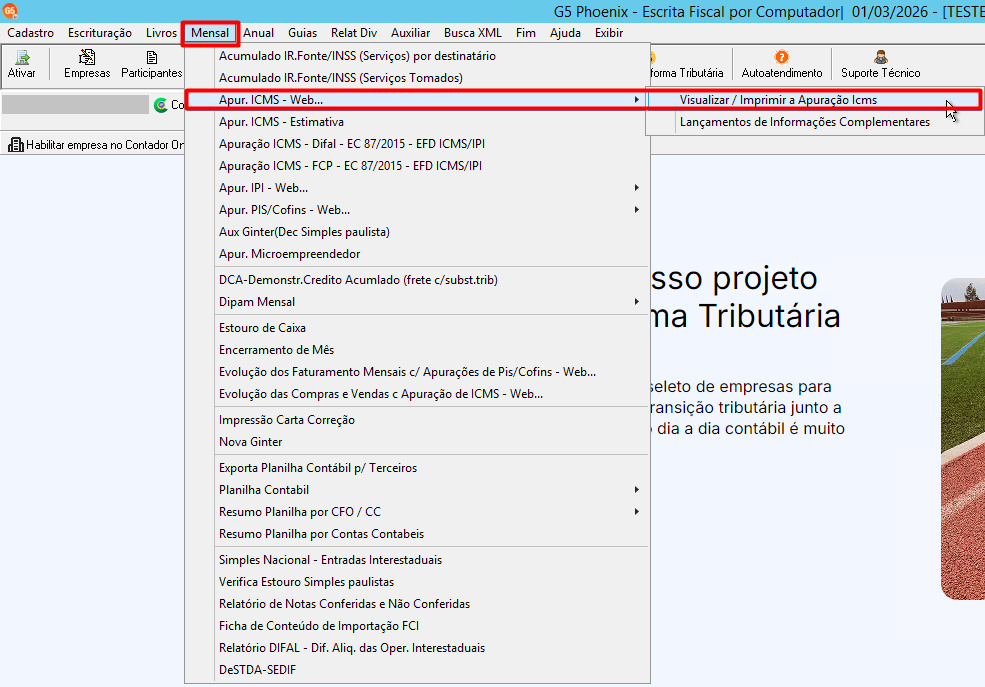Expand Apur. ICMS - Web submenu
The height and width of the screenshot is (687, 985).
[417, 100]
